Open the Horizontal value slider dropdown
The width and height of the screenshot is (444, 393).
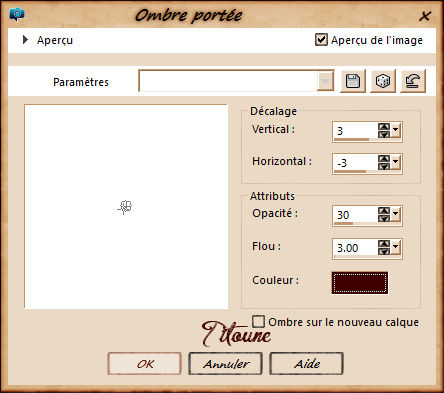point(395,162)
